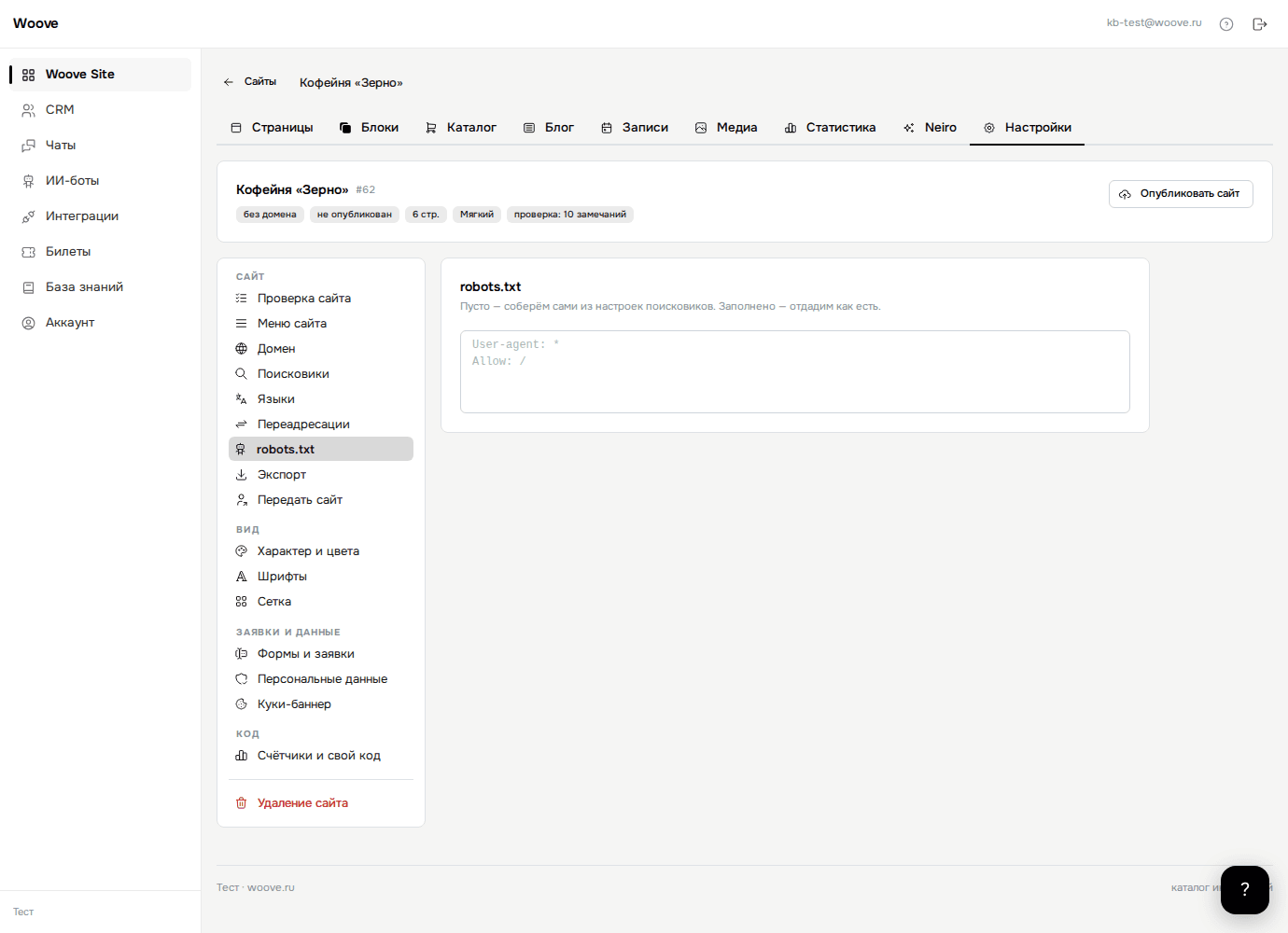Switch to the Каталог tab
The image size is (1288, 933).
461,128
